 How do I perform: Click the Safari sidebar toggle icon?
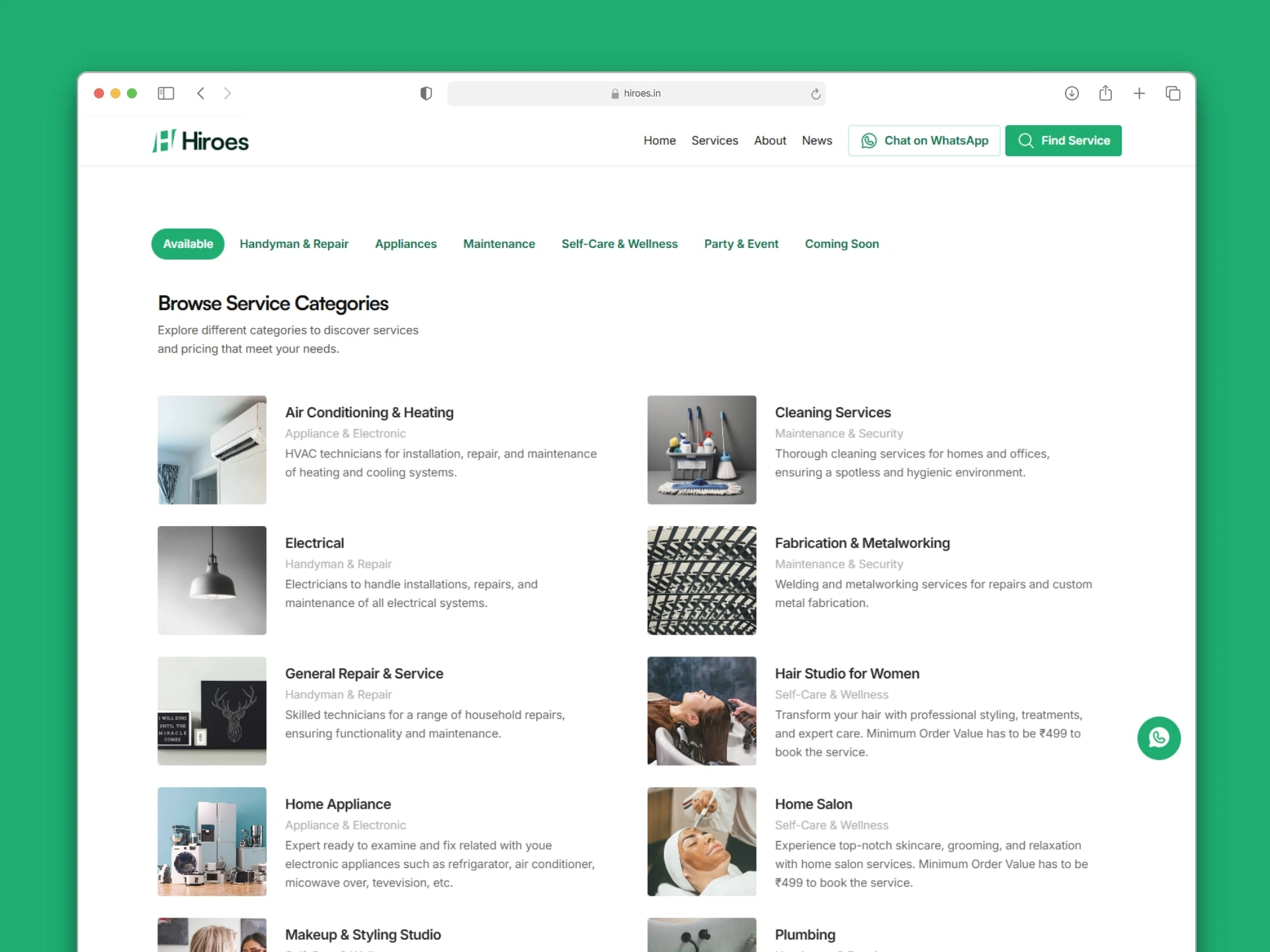(166, 93)
